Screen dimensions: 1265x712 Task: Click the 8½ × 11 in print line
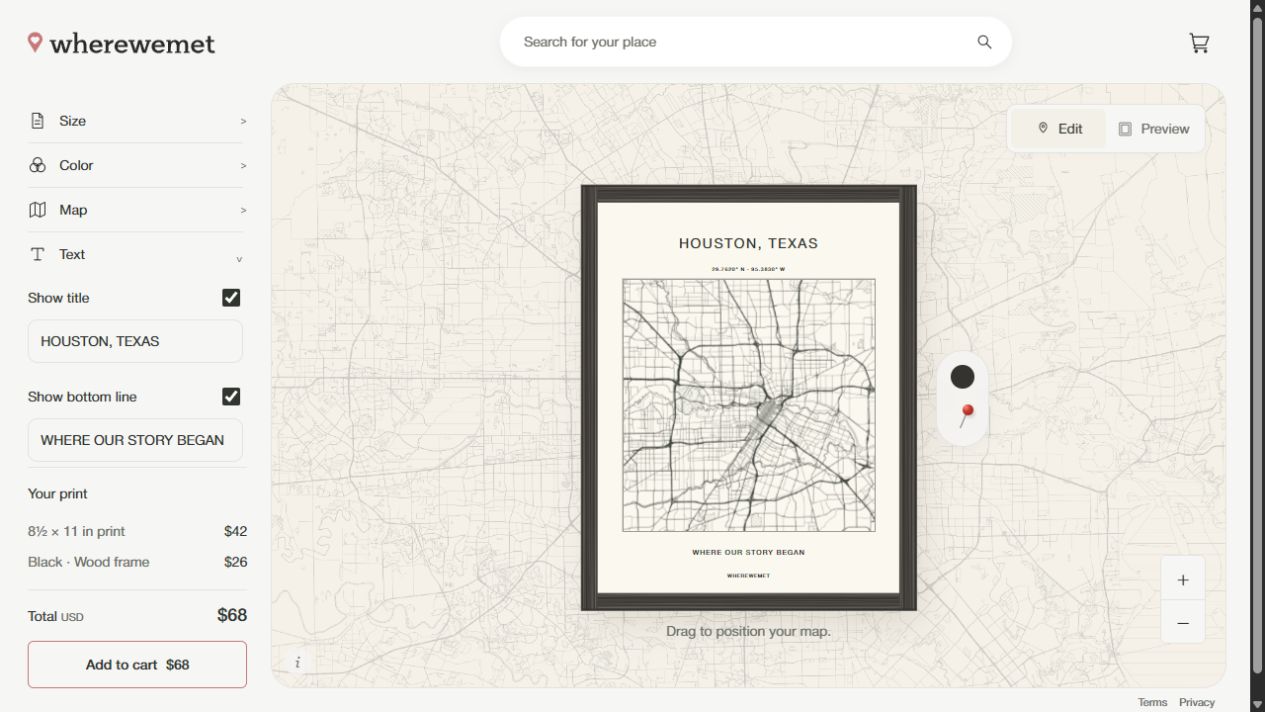76,531
